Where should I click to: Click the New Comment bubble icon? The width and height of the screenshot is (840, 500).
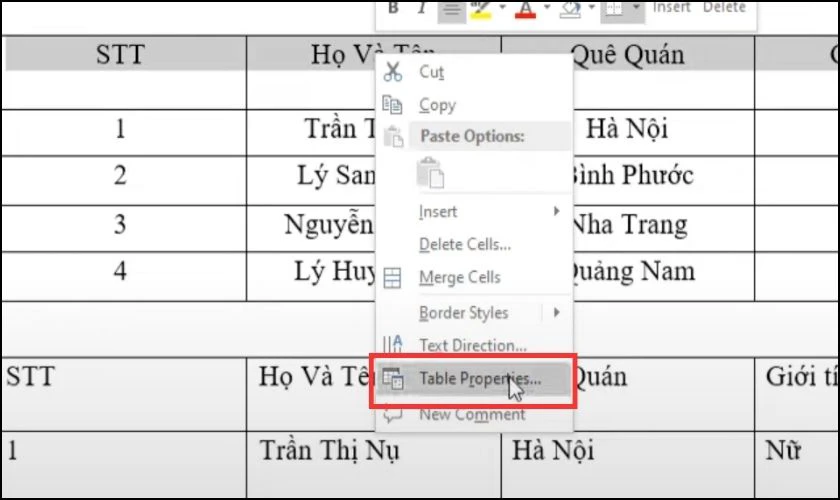point(393,414)
